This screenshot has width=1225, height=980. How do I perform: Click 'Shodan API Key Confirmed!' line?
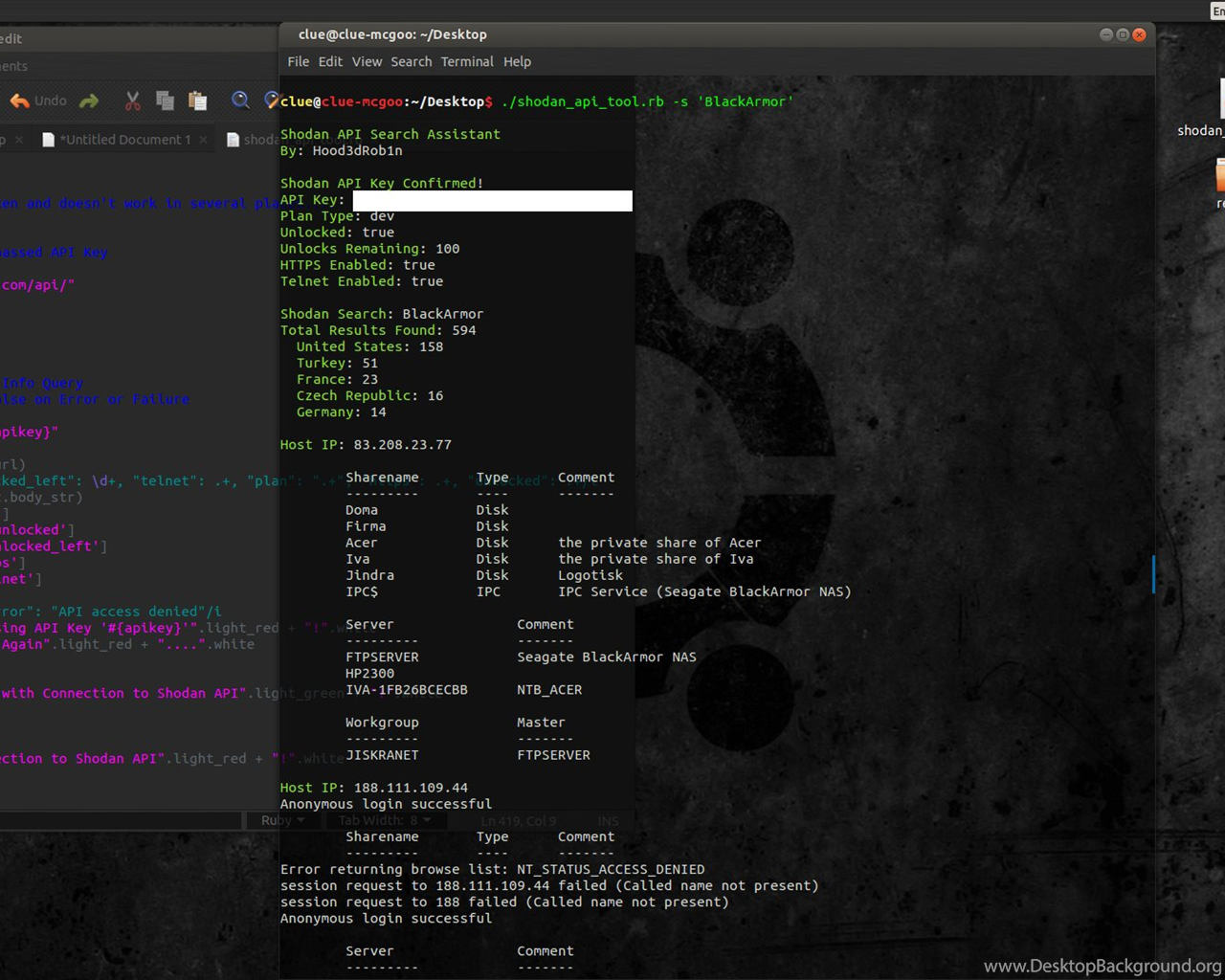(382, 183)
